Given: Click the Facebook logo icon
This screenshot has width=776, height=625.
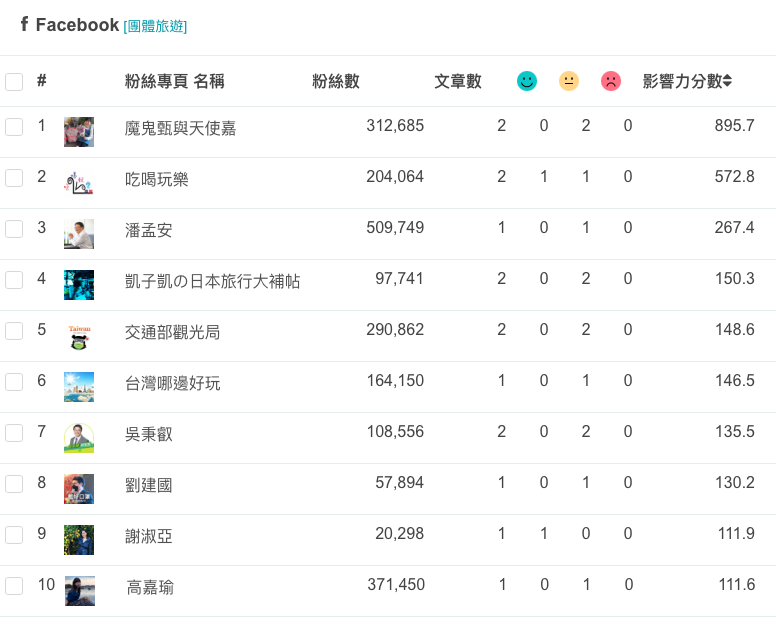Looking at the screenshot, I should click(24, 23).
